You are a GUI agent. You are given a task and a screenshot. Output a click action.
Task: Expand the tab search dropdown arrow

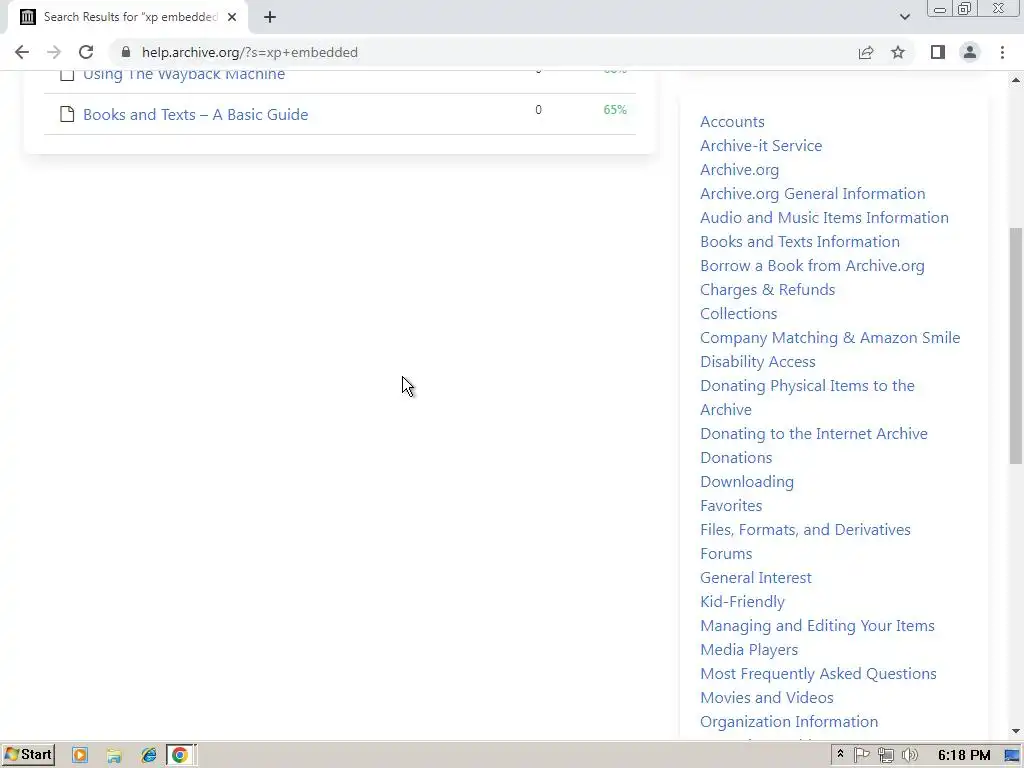[904, 17]
